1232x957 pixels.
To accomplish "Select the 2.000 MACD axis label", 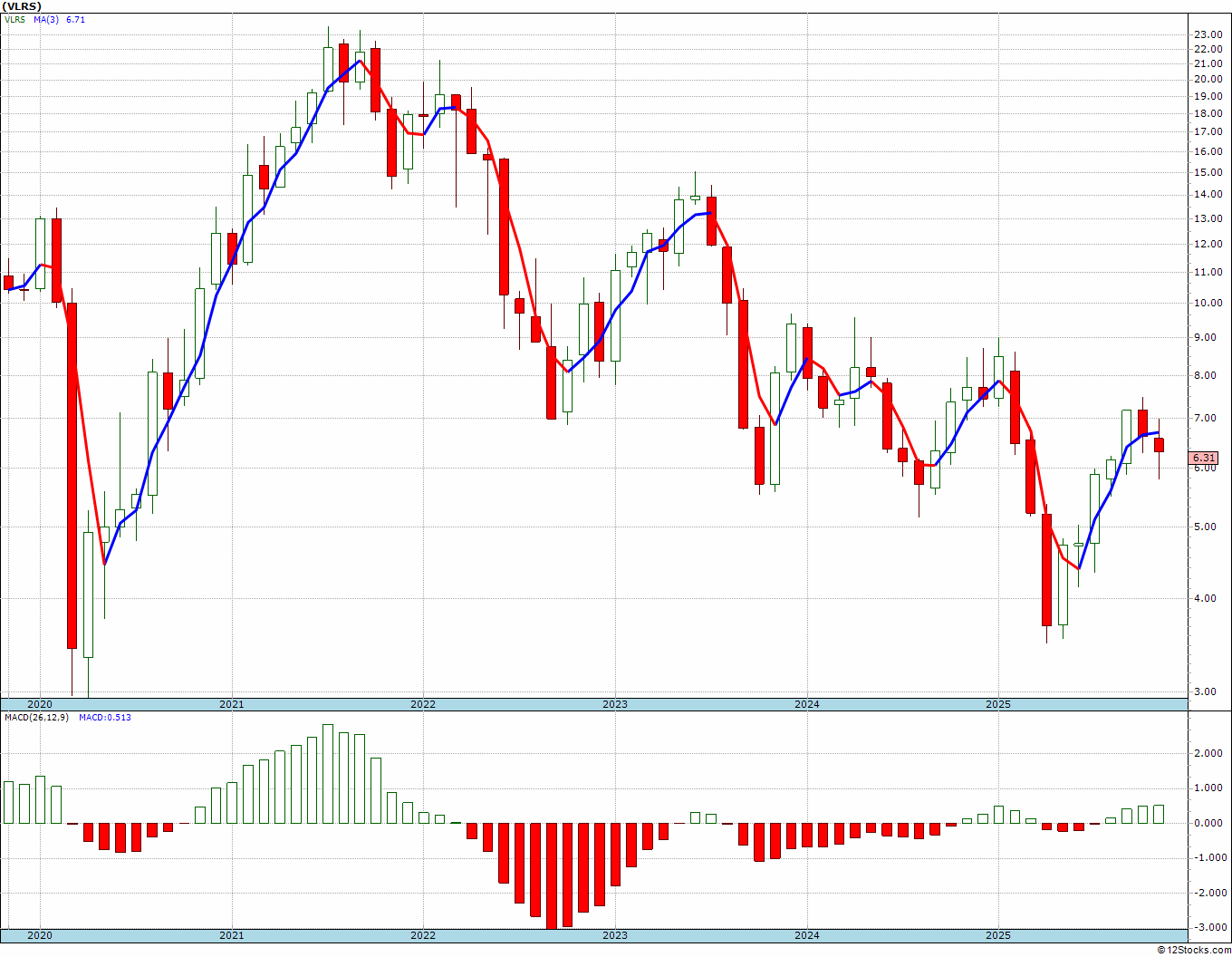I will click(x=1208, y=753).
